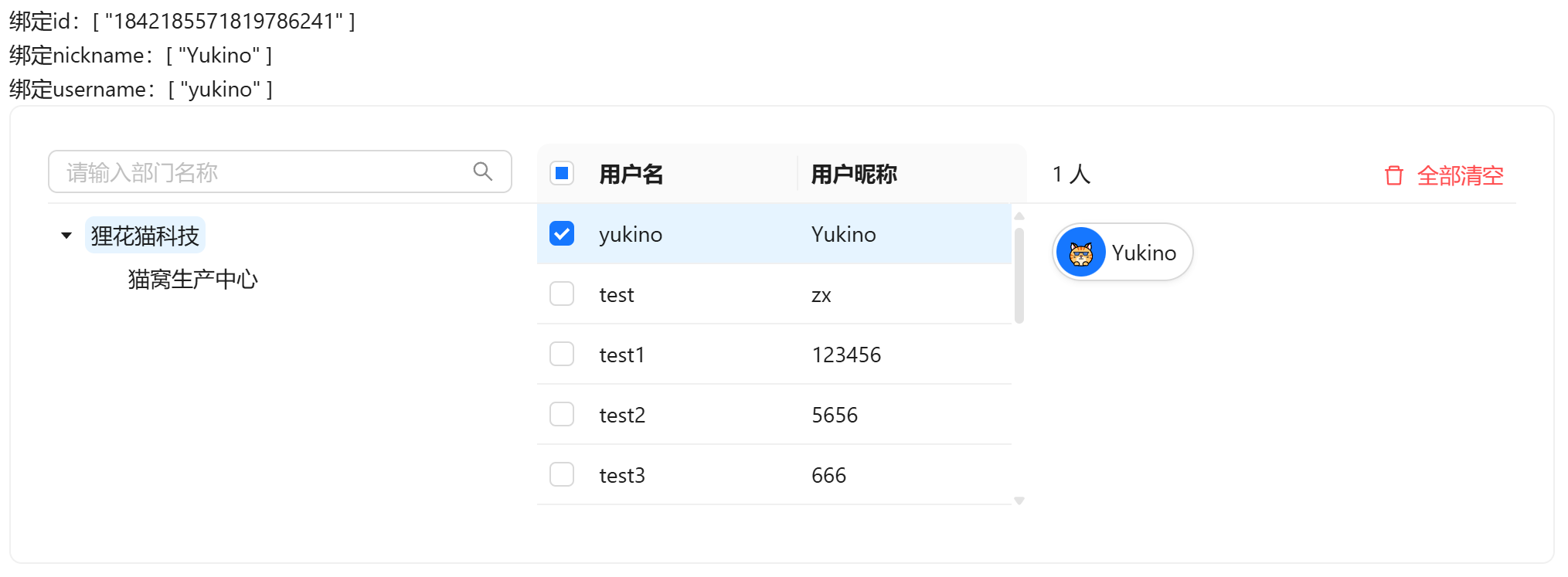
Task: Click the scroll-up arrow of user list
Action: pyautogui.click(x=1019, y=216)
